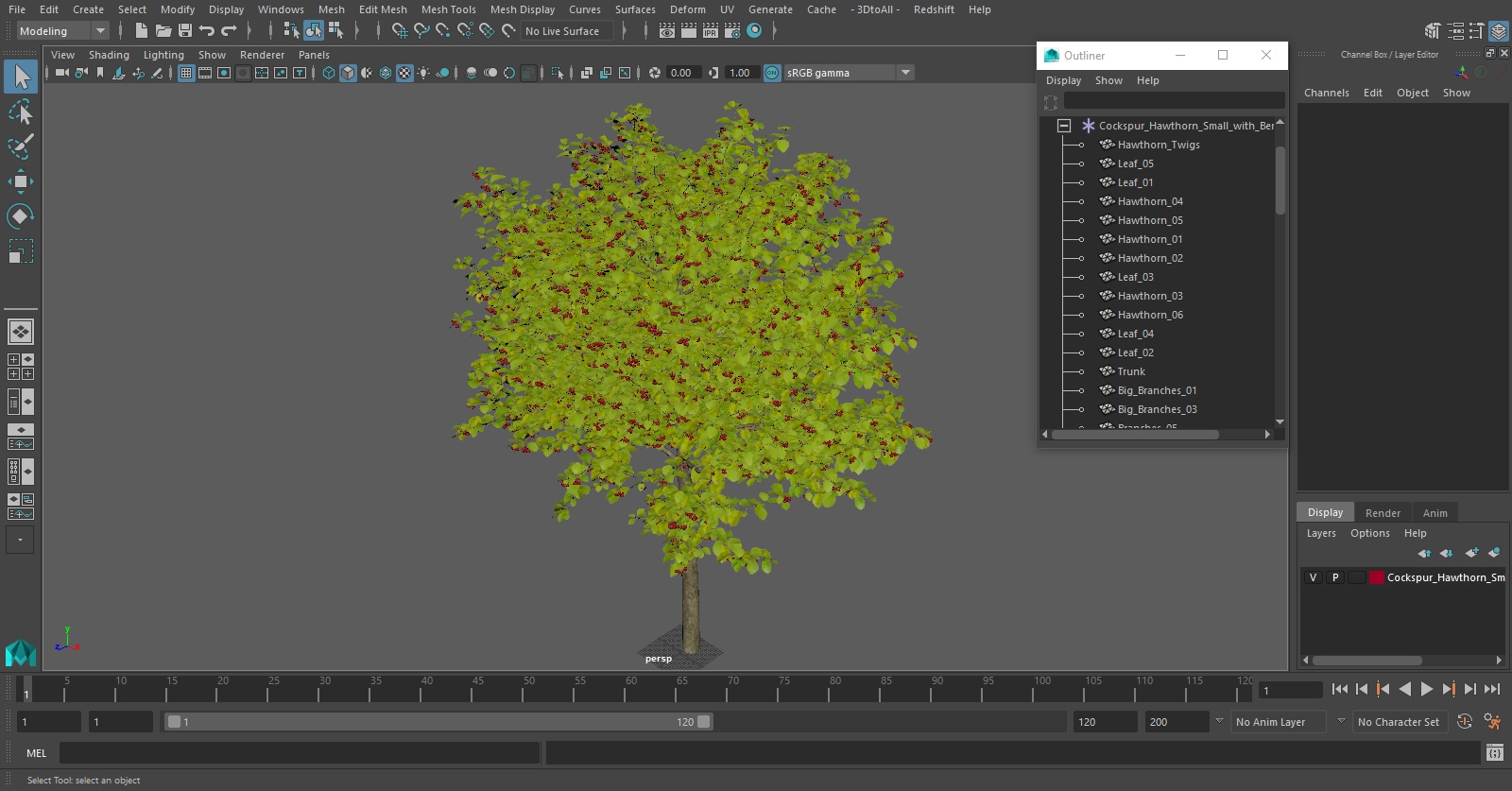The height and width of the screenshot is (791, 1512).
Task: Activate the Move tool
Action: (x=21, y=181)
